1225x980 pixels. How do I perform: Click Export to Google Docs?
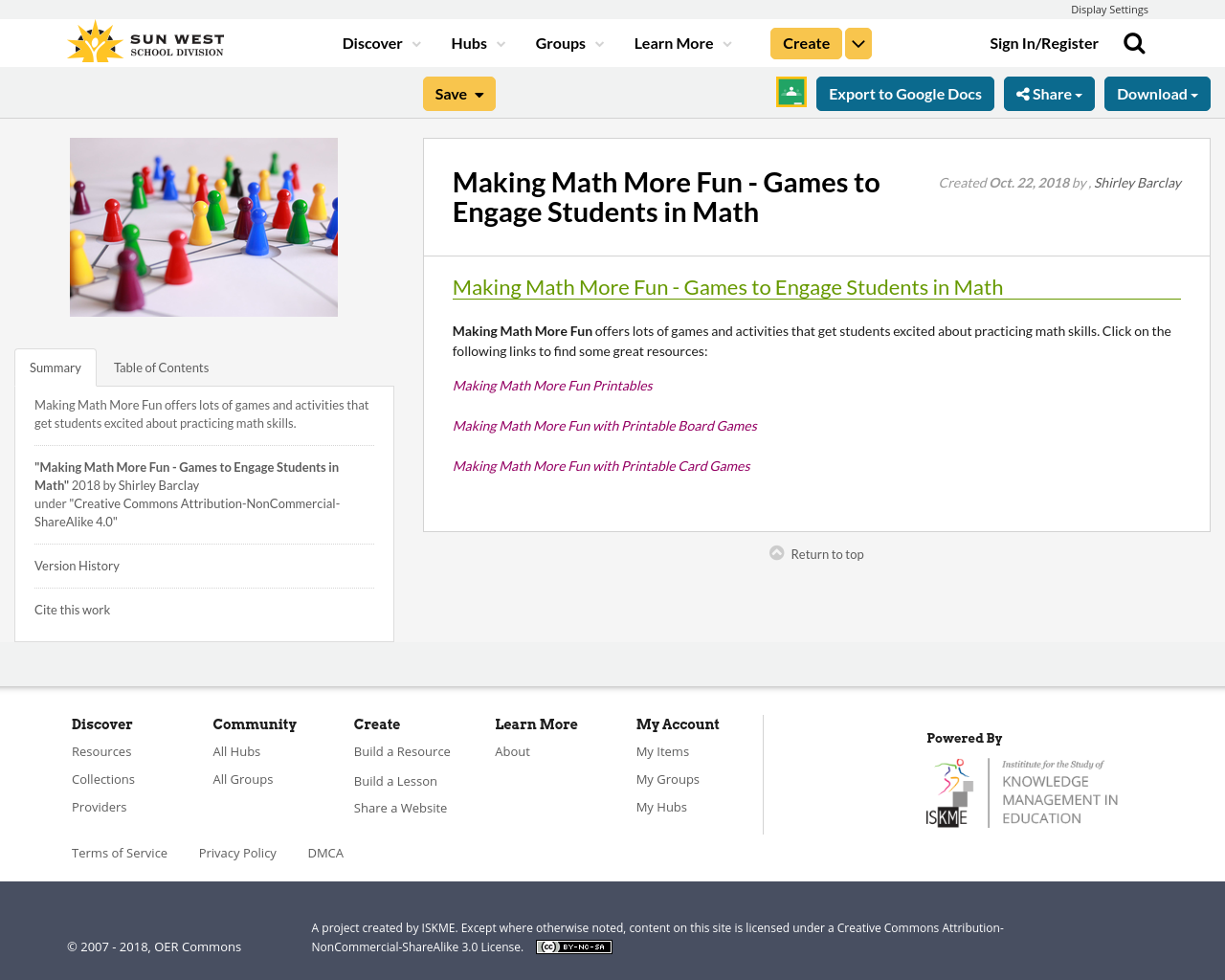[904, 93]
